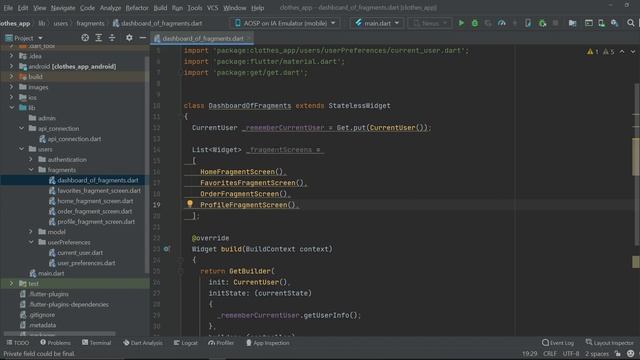640x360 pixels.
Task: Run the app with the green play button
Action: [461, 23]
